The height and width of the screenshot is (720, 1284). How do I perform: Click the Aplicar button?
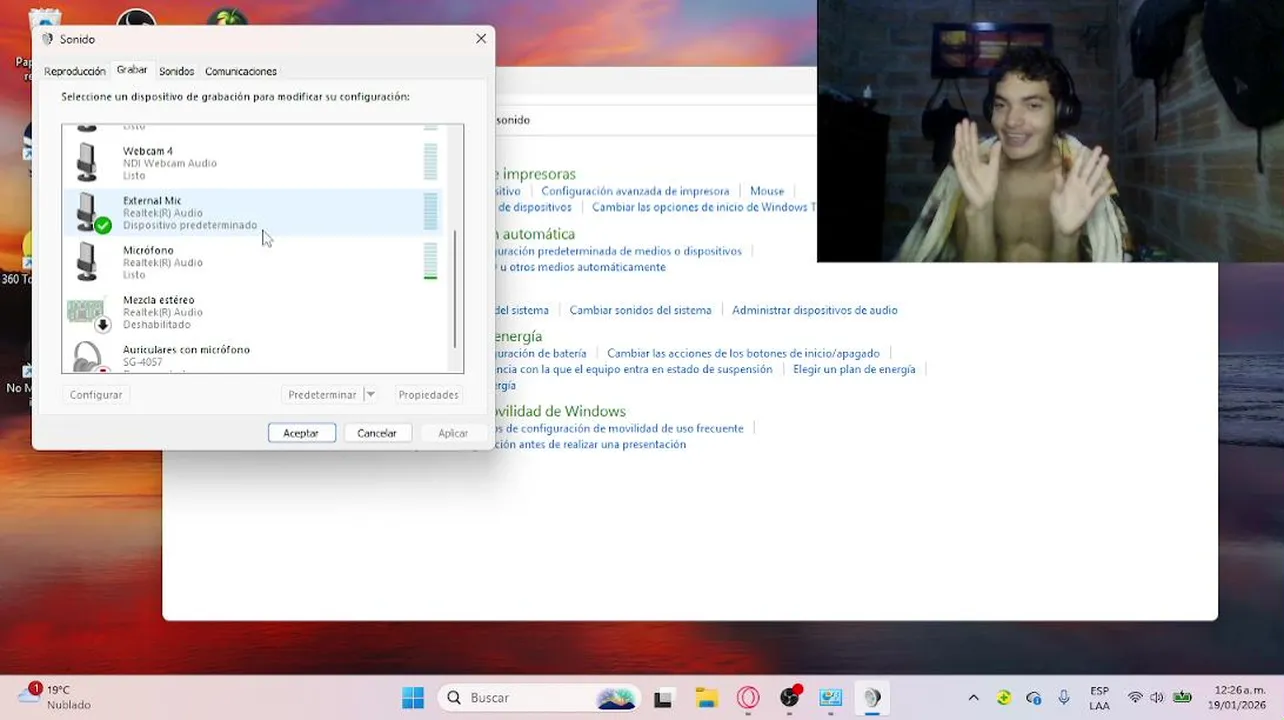[453, 433]
